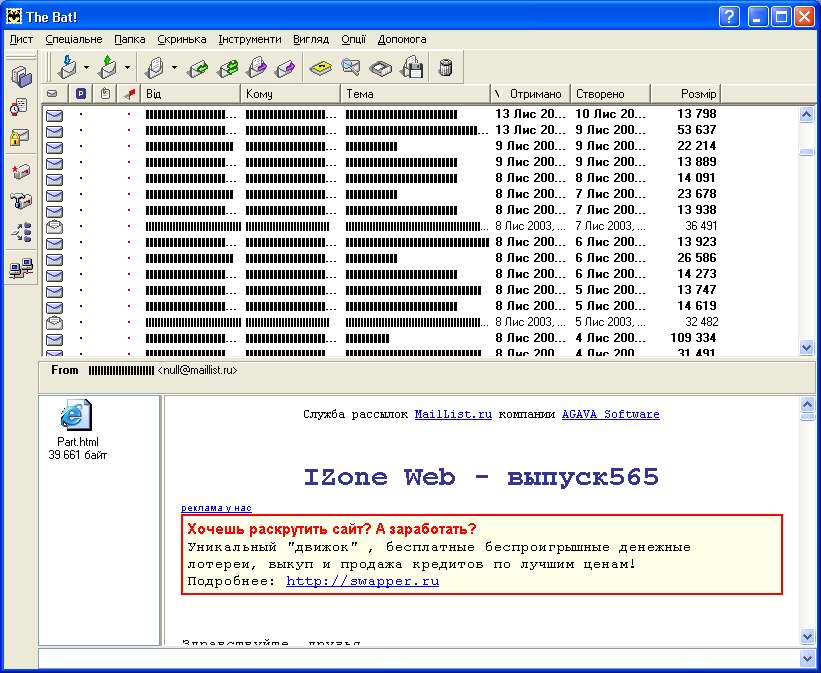Click the padlock envelope sidebar icon
This screenshot has width=821, height=673.
click(21, 137)
